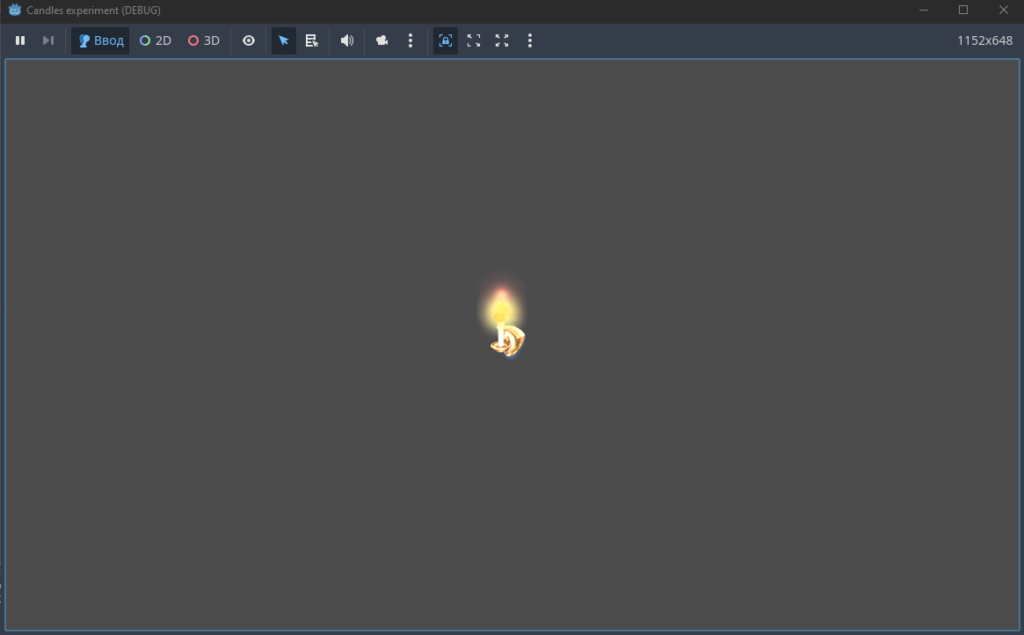Screen dimensions: 1024x635
Task: Select stretch to fit size mode
Action: point(502,41)
